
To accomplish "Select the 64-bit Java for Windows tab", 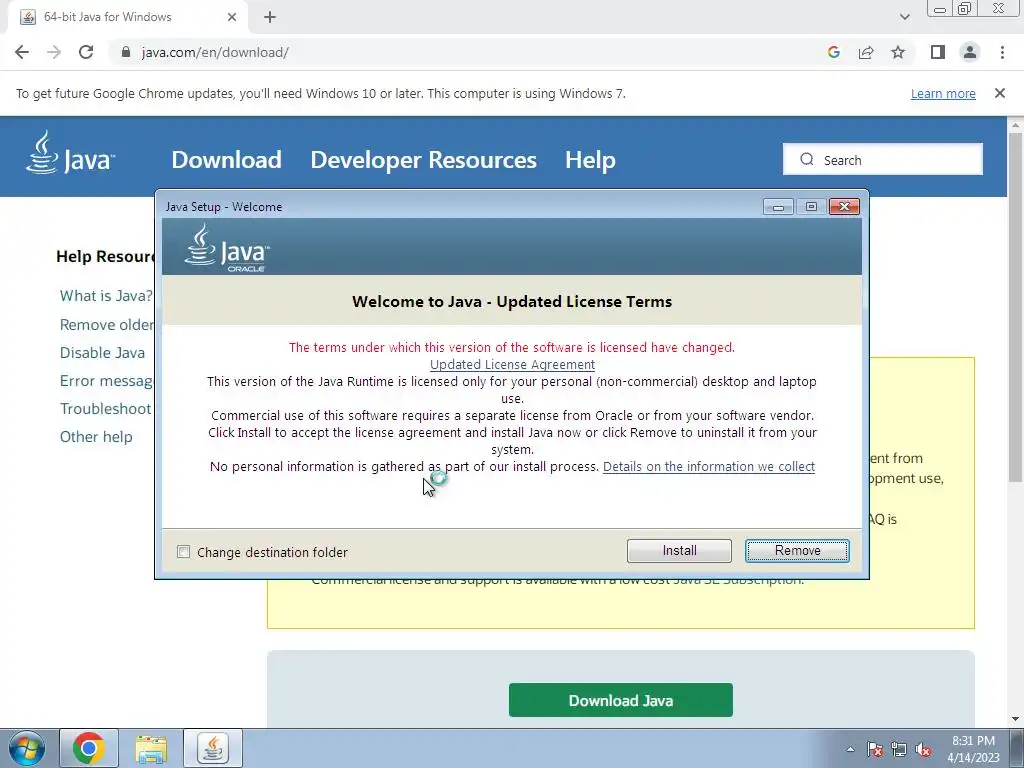I will pyautogui.click(x=129, y=17).
